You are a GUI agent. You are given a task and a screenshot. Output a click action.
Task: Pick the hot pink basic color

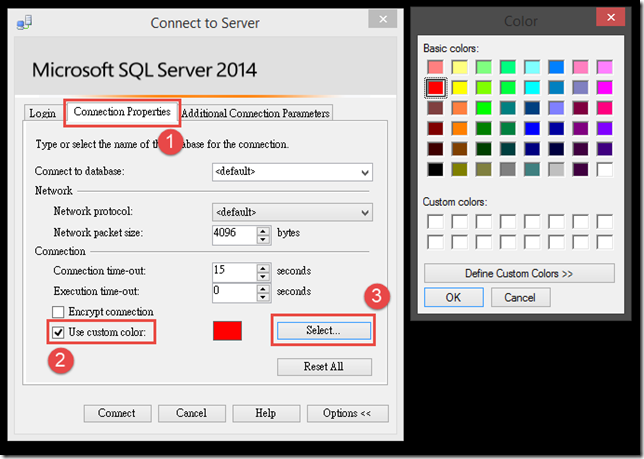click(x=605, y=108)
